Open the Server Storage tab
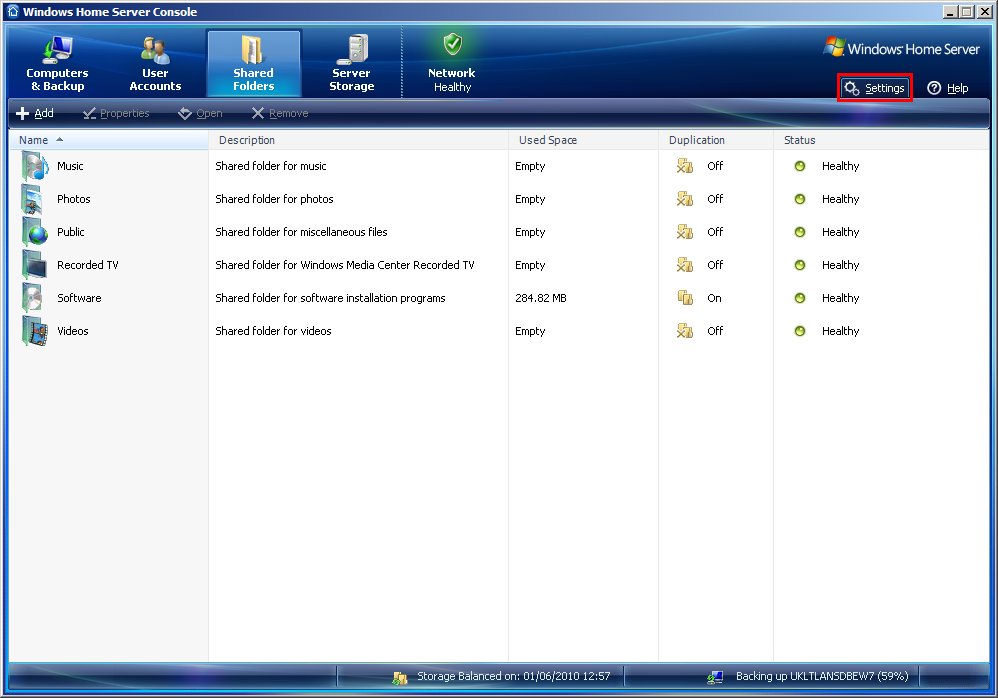The height and width of the screenshot is (698, 998). [352, 64]
